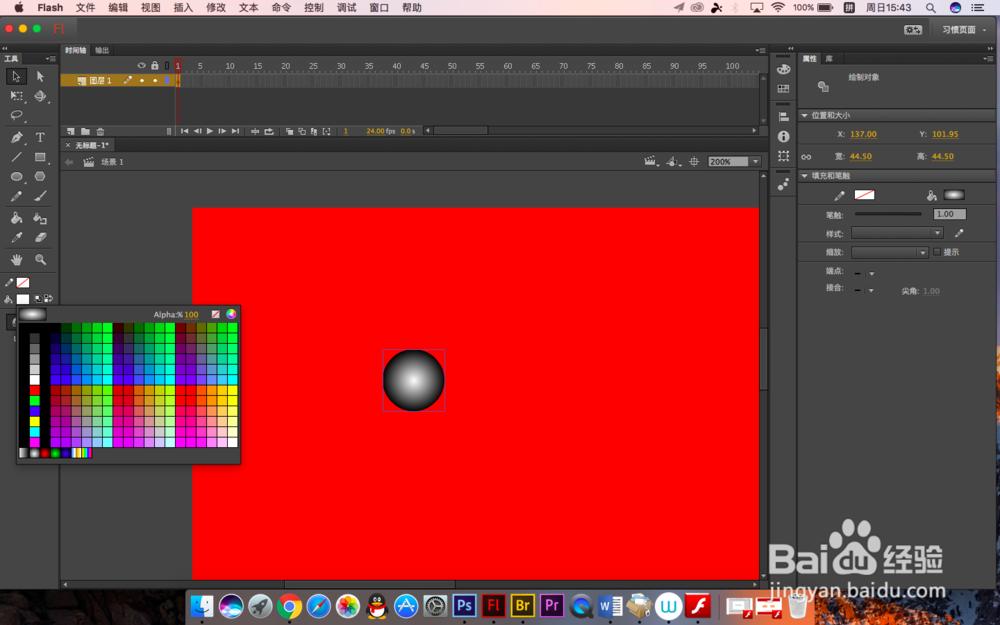
Task: Select the Rectangle tool
Action: point(40,157)
